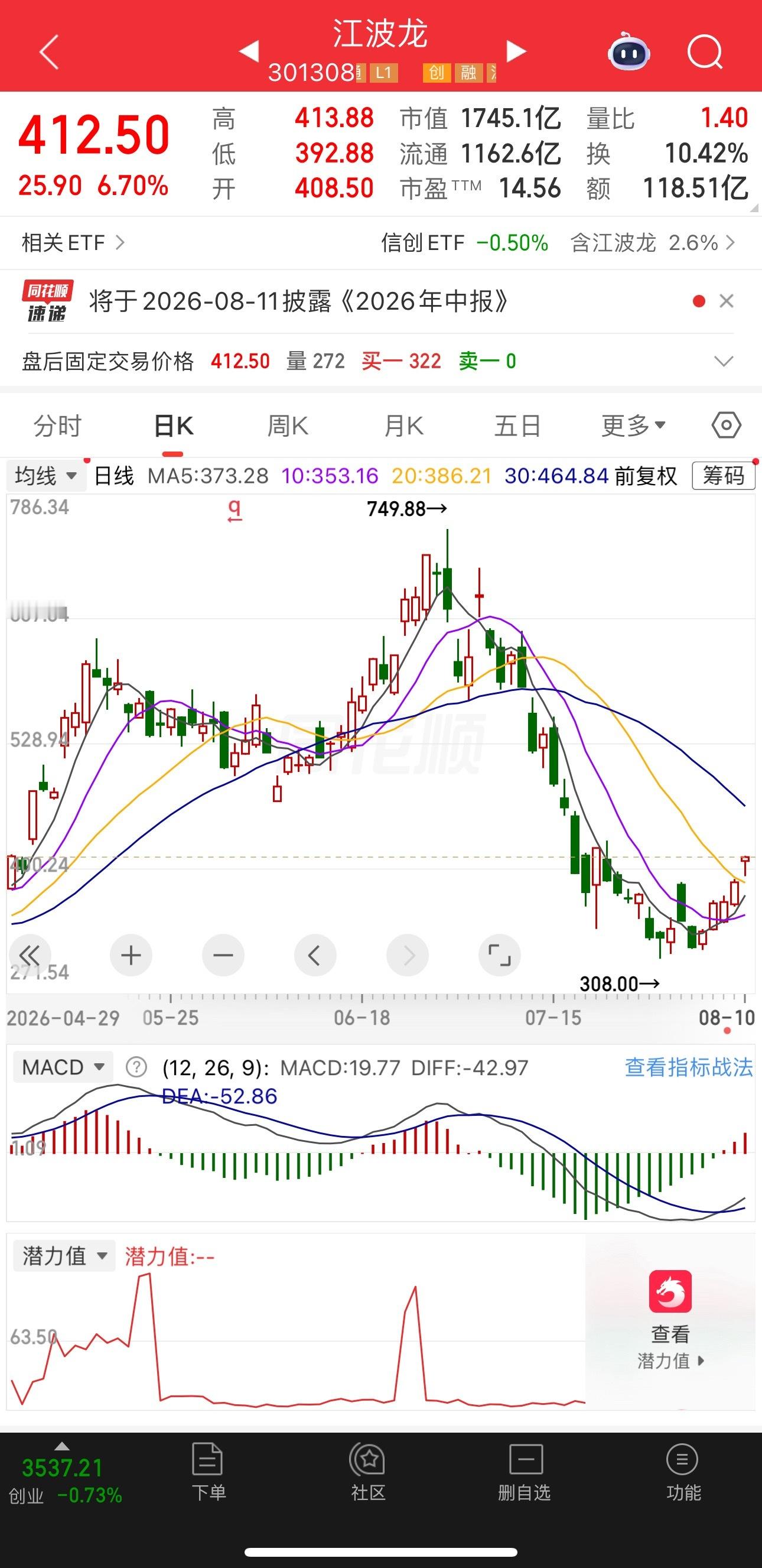Select the 日K tab
The height and width of the screenshot is (1568, 762).
coord(173,426)
